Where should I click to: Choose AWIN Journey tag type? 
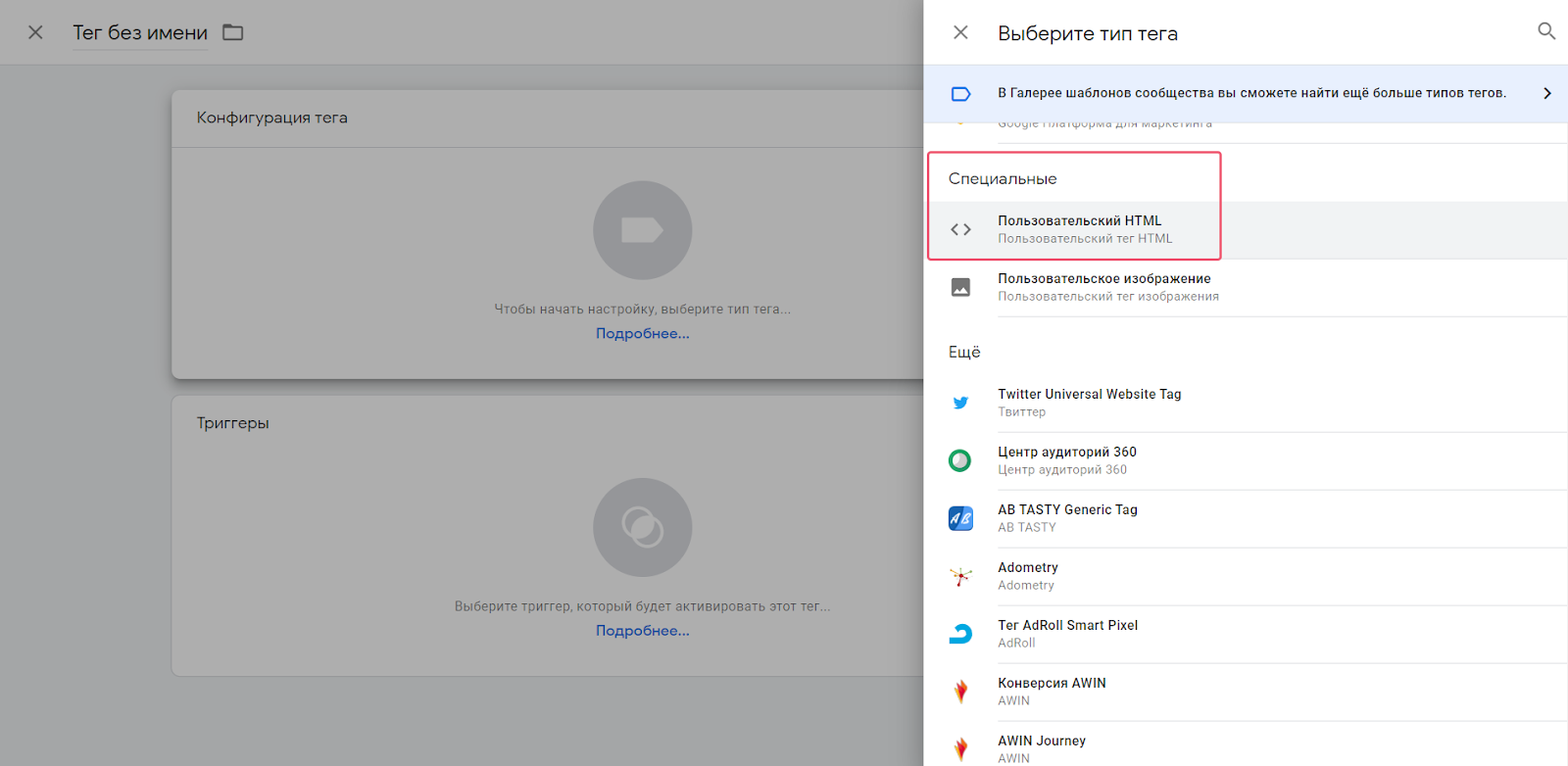point(1246,746)
